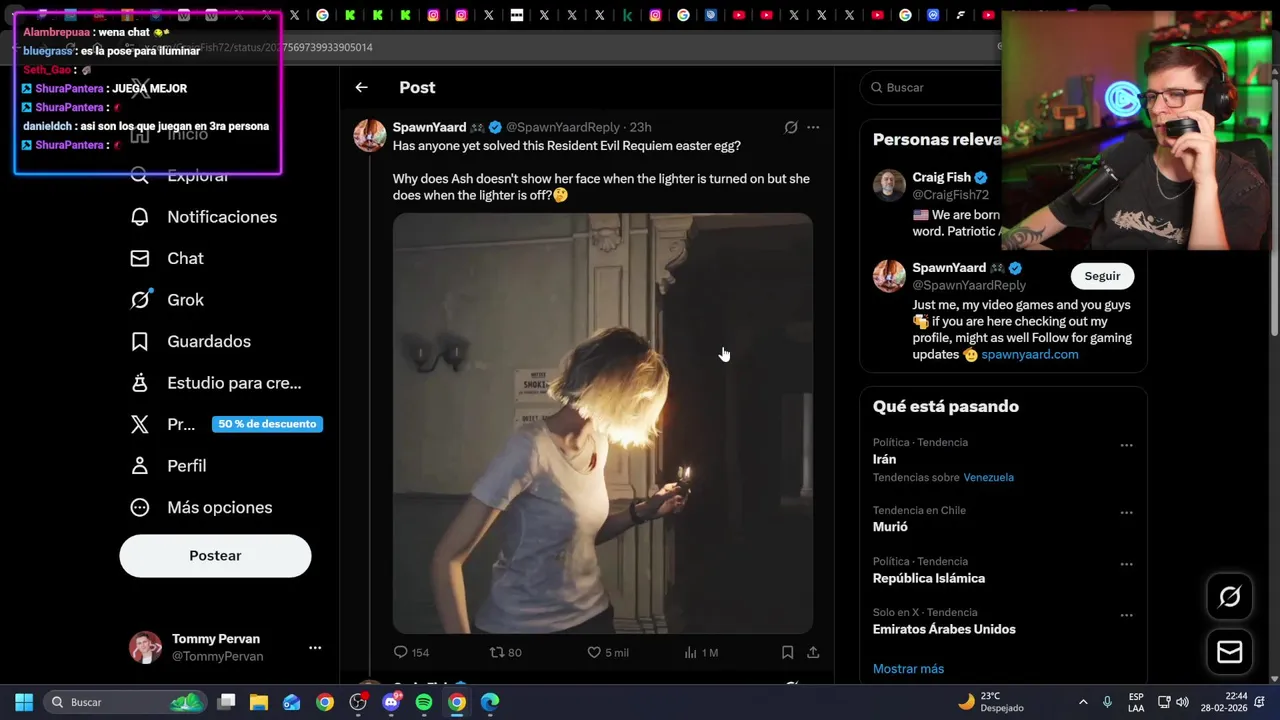Open options dots for the Murió trend
The width and height of the screenshot is (1280, 720).
point(1126,513)
